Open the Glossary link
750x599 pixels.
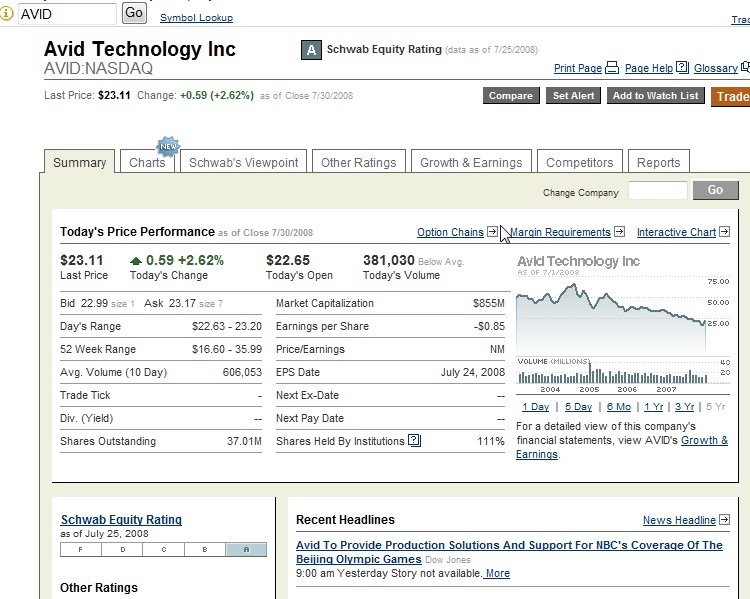click(x=716, y=68)
